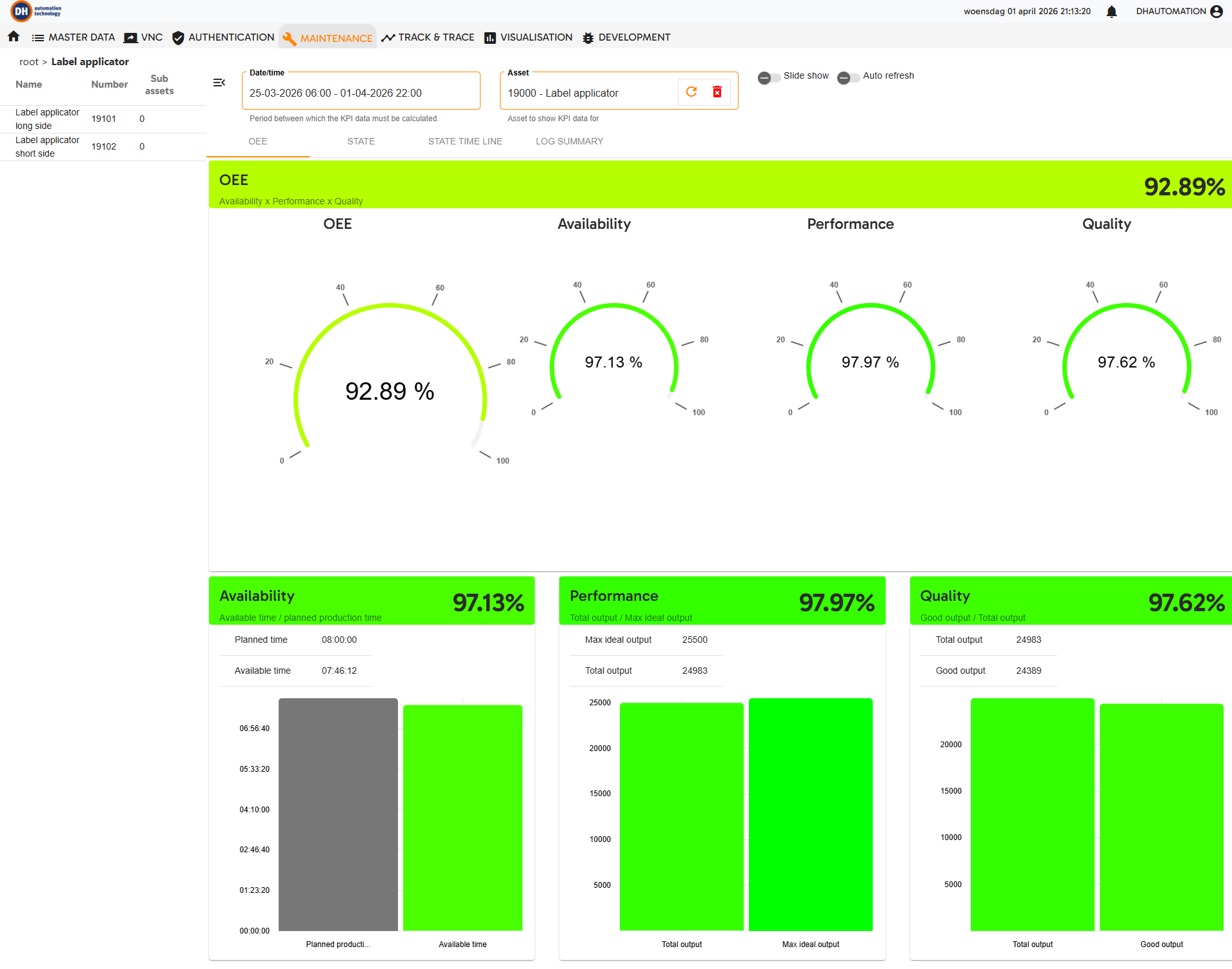Click the DH automation technology logo
This screenshot has height=969, width=1232.
(x=36, y=11)
